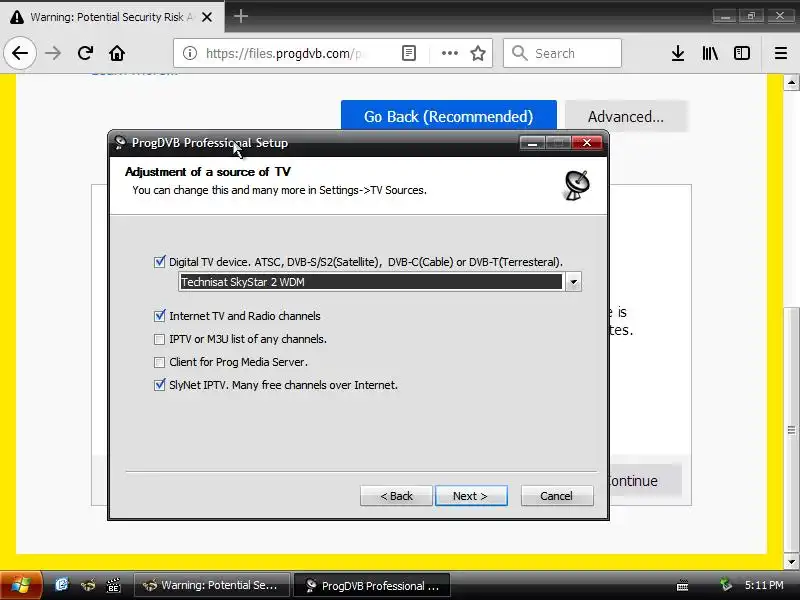The image size is (800, 600).
Task: Click scrollbar up arrow on page
Action: pyautogui.click(x=791, y=82)
